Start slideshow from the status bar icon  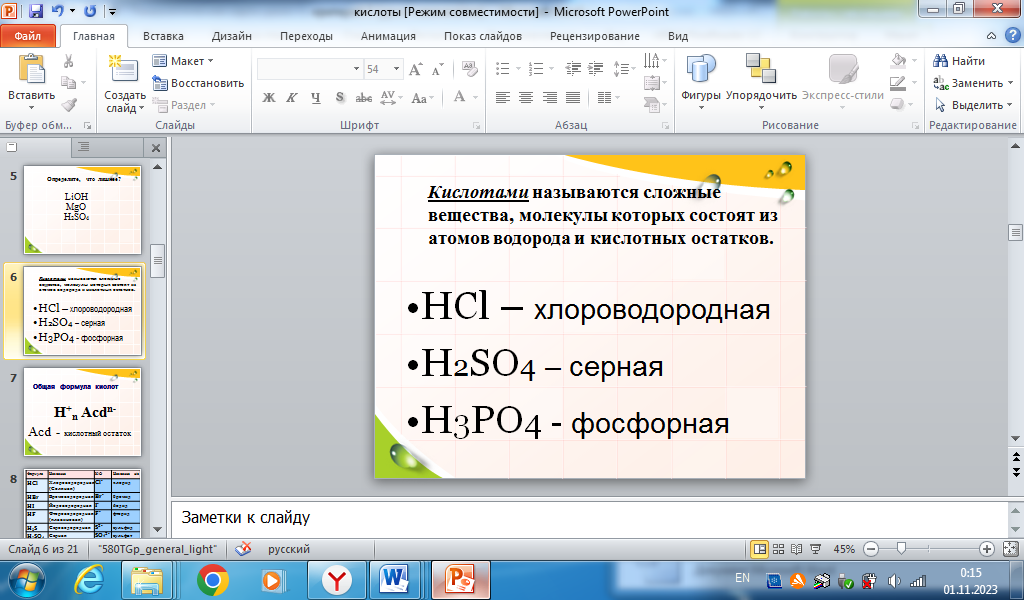coord(815,549)
